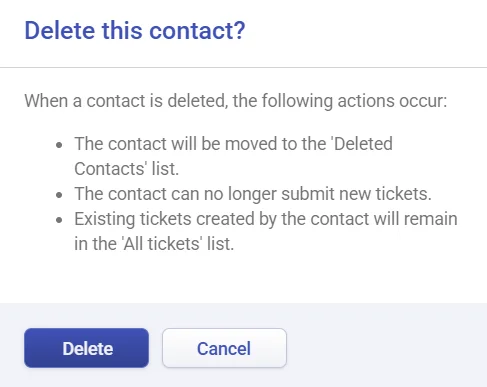The width and height of the screenshot is (487, 387).
Task: Click the bullet about moving to Deleted Contacts
Action: coord(233,156)
